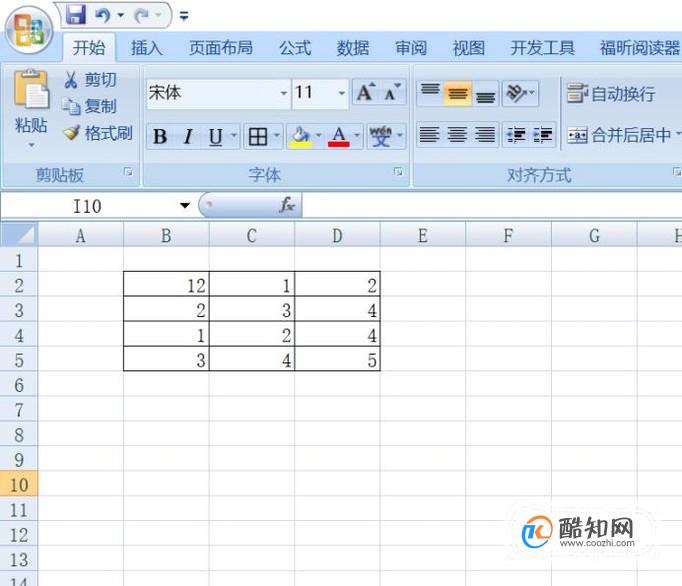Undo the last action
This screenshot has width=682, height=586.
click(103, 16)
